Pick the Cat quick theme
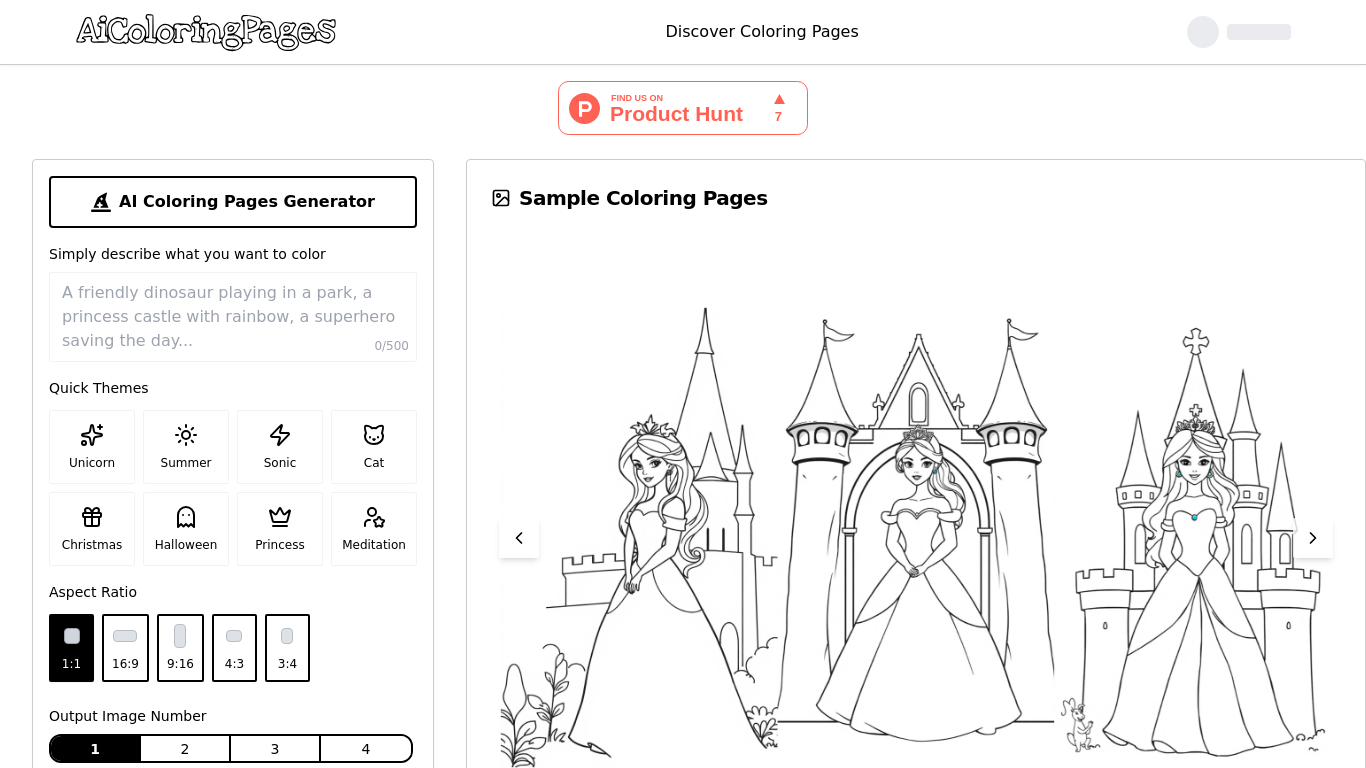This screenshot has width=1366, height=768. pyautogui.click(x=374, y=446)
